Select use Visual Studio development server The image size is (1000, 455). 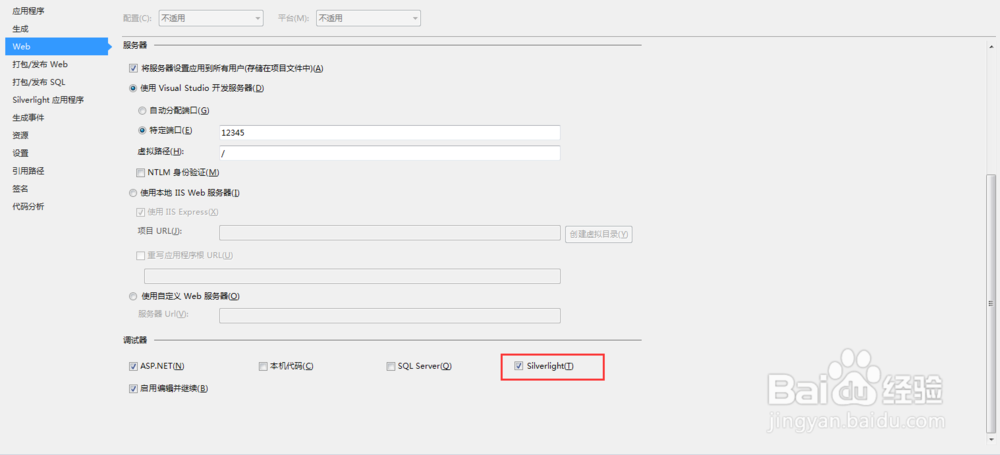coord(133,88)
